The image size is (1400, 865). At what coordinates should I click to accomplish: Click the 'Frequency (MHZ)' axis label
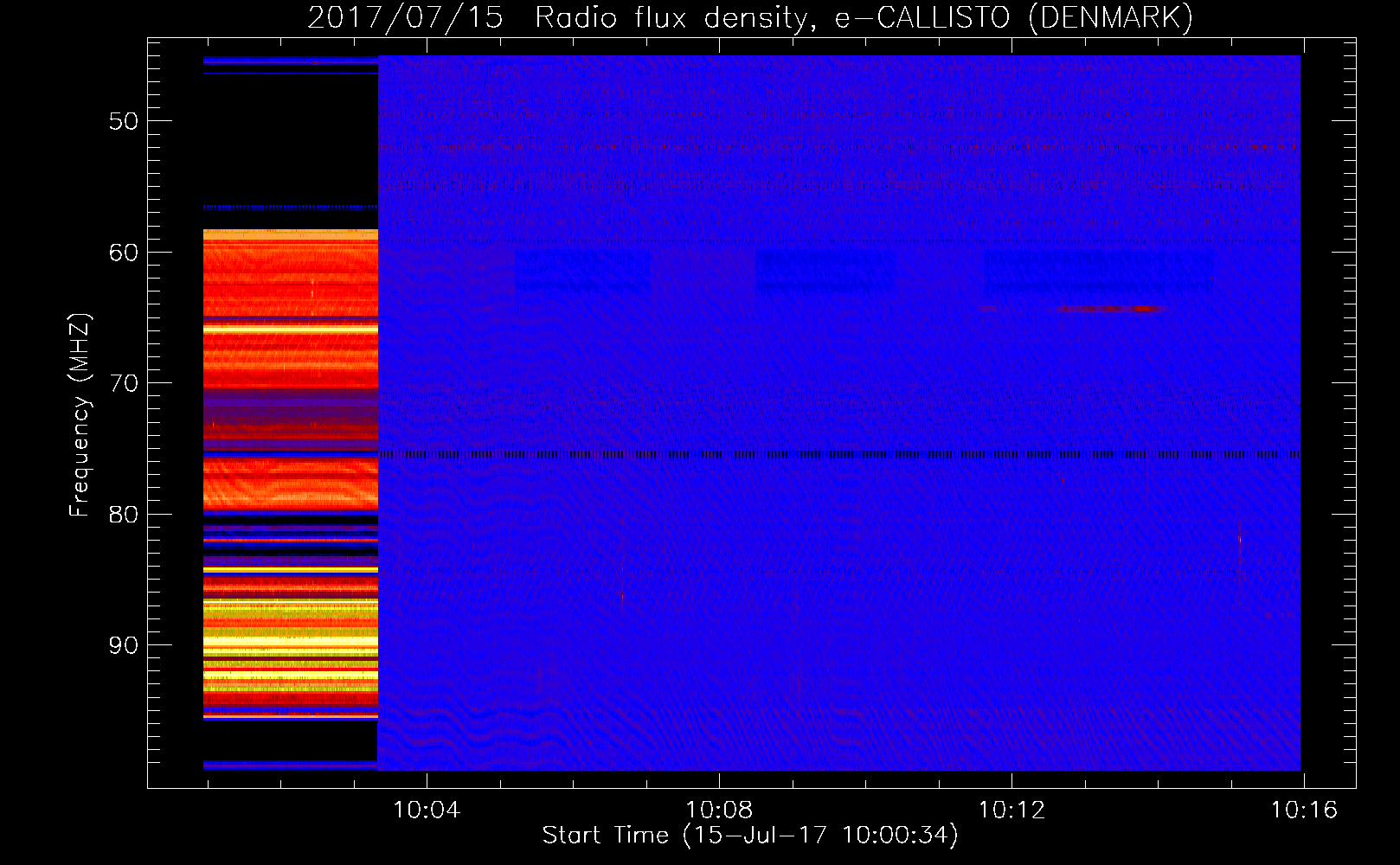click(x=80, y=415)
